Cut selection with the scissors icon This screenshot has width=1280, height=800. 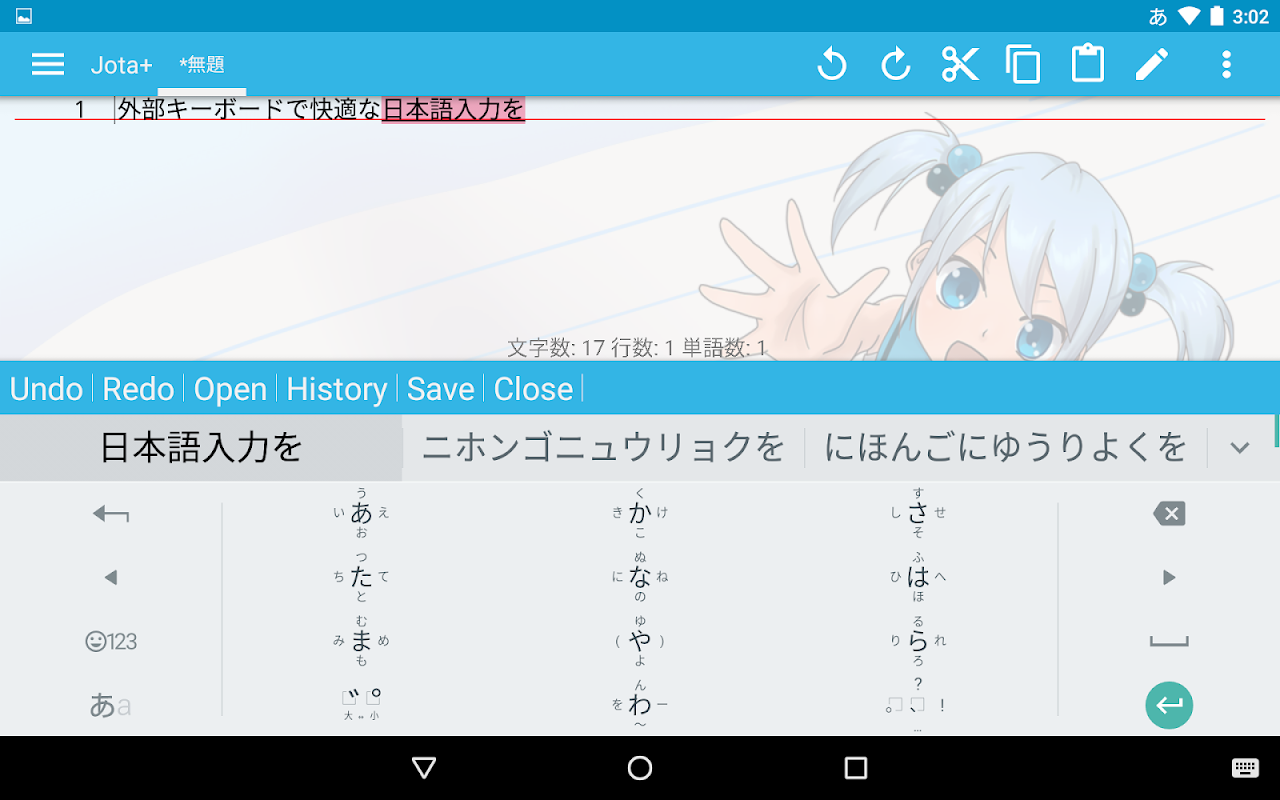(x=960, y=65)
